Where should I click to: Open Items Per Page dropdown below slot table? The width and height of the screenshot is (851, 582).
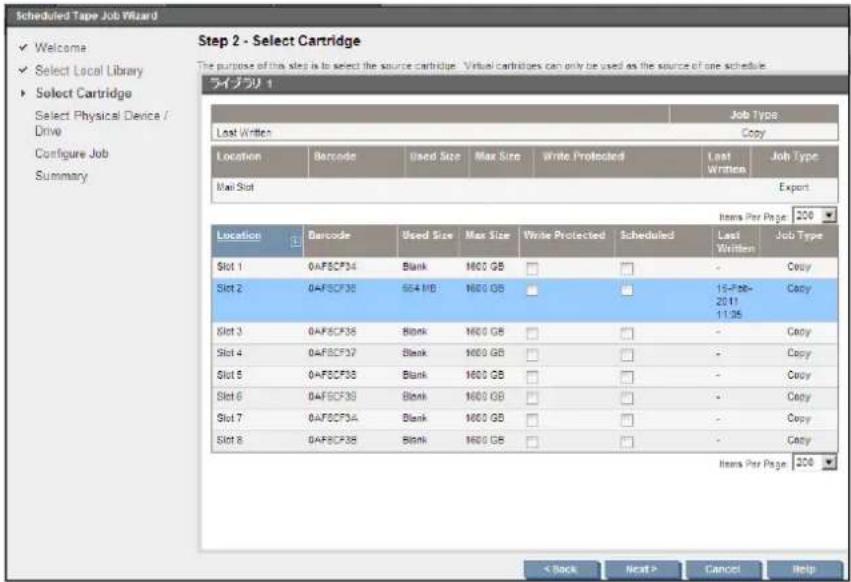click(x=815, y=463)
